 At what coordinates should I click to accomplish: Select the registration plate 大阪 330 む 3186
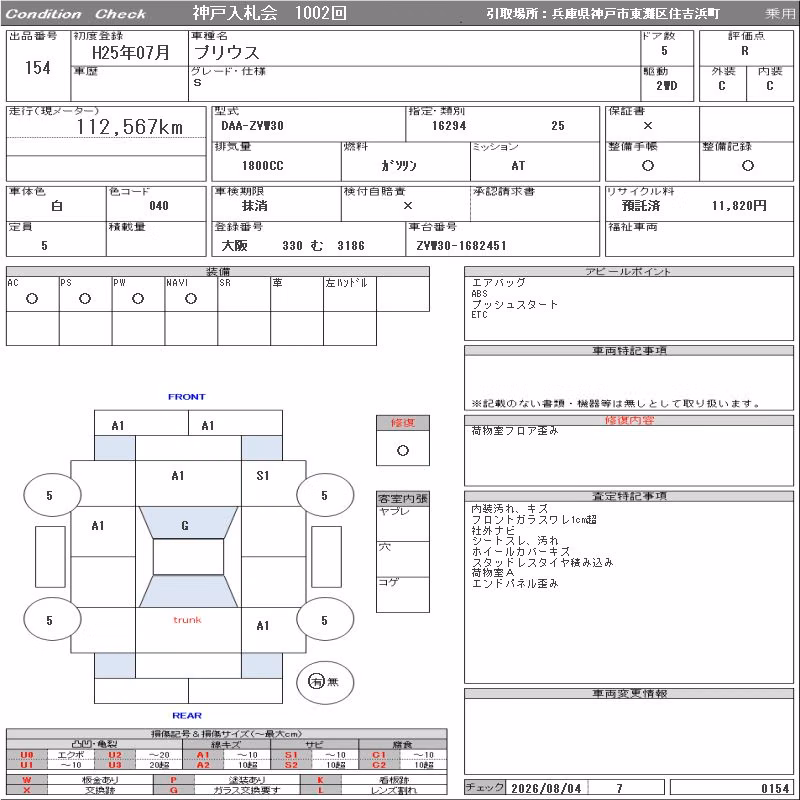tap(293, 245)
